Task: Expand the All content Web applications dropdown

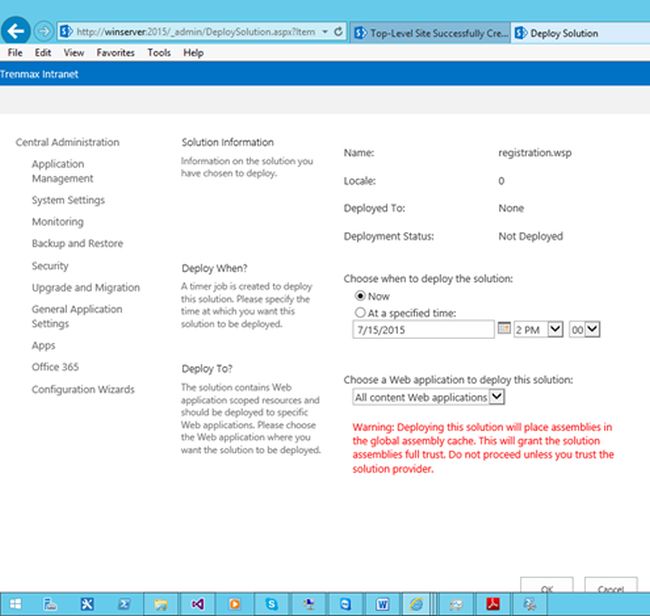Action: [x=428, y=397]
